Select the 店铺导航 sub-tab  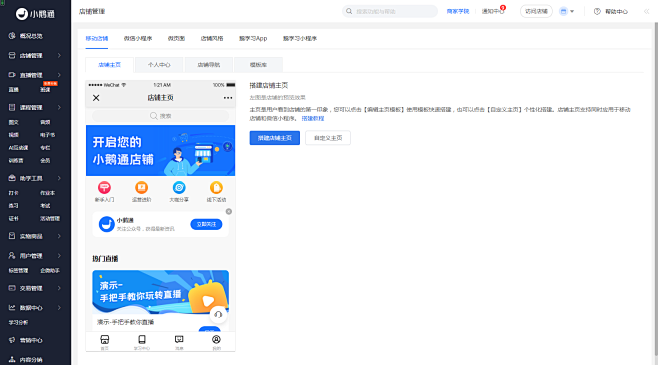point(209,65)
